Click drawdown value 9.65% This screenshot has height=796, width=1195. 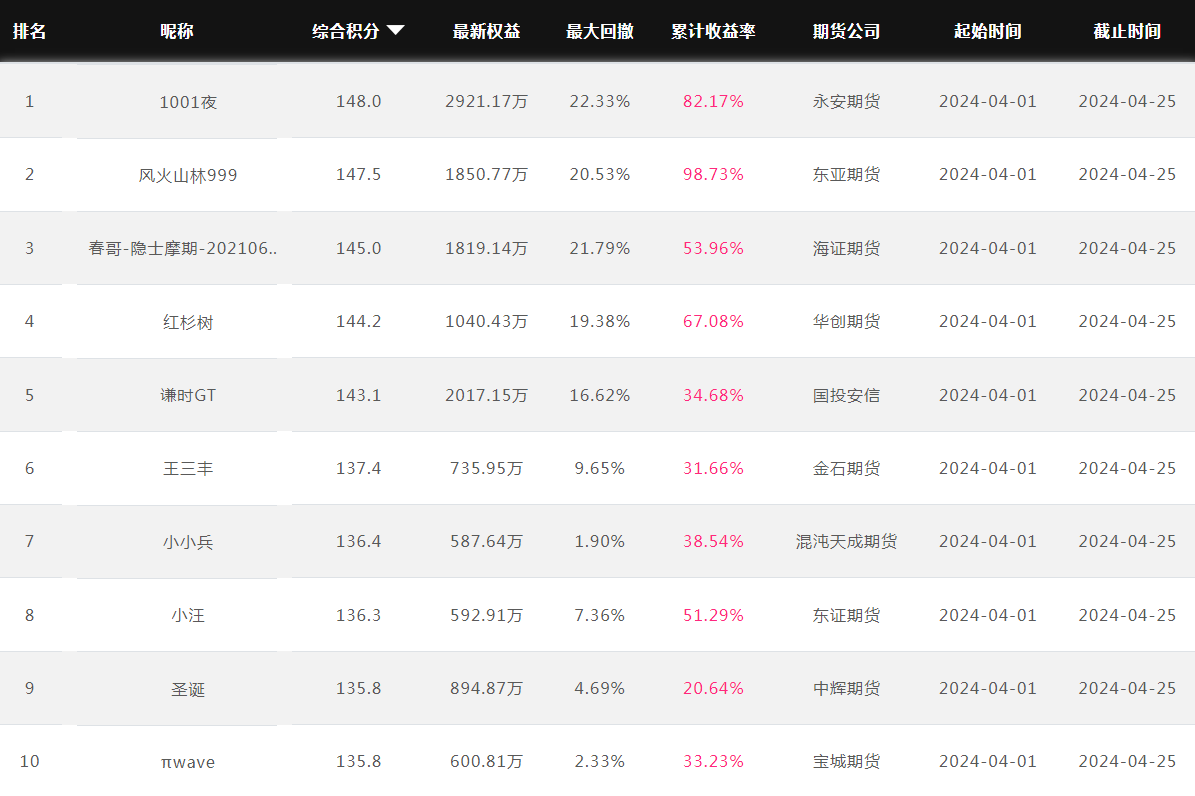click(x=600, y=468)
